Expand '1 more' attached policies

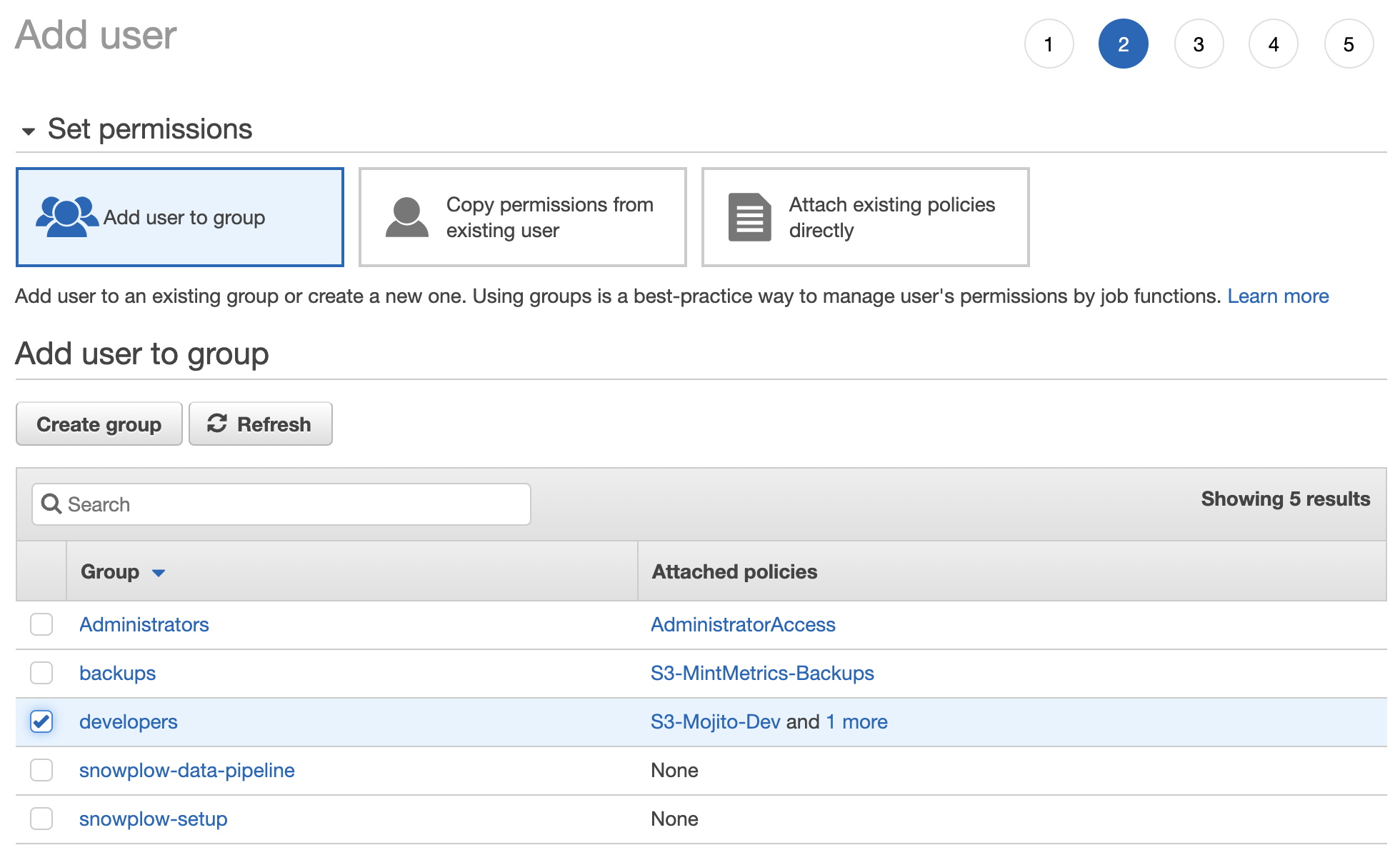856,721
